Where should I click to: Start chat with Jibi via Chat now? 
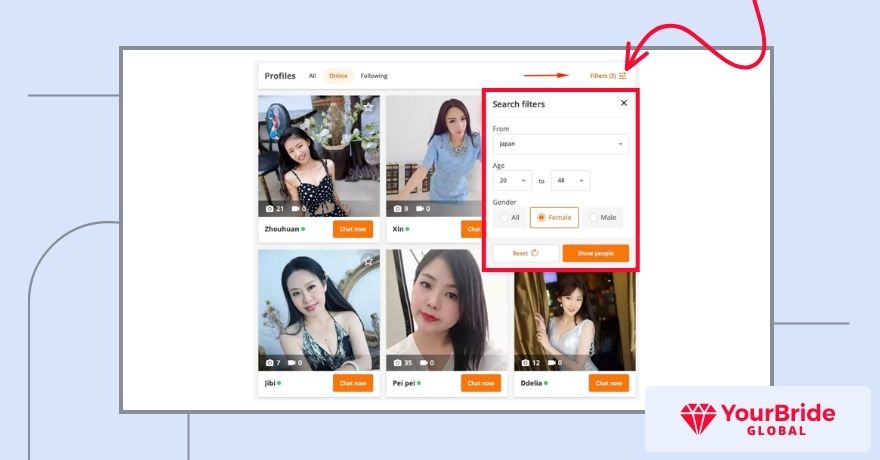[x=352, y=383]
